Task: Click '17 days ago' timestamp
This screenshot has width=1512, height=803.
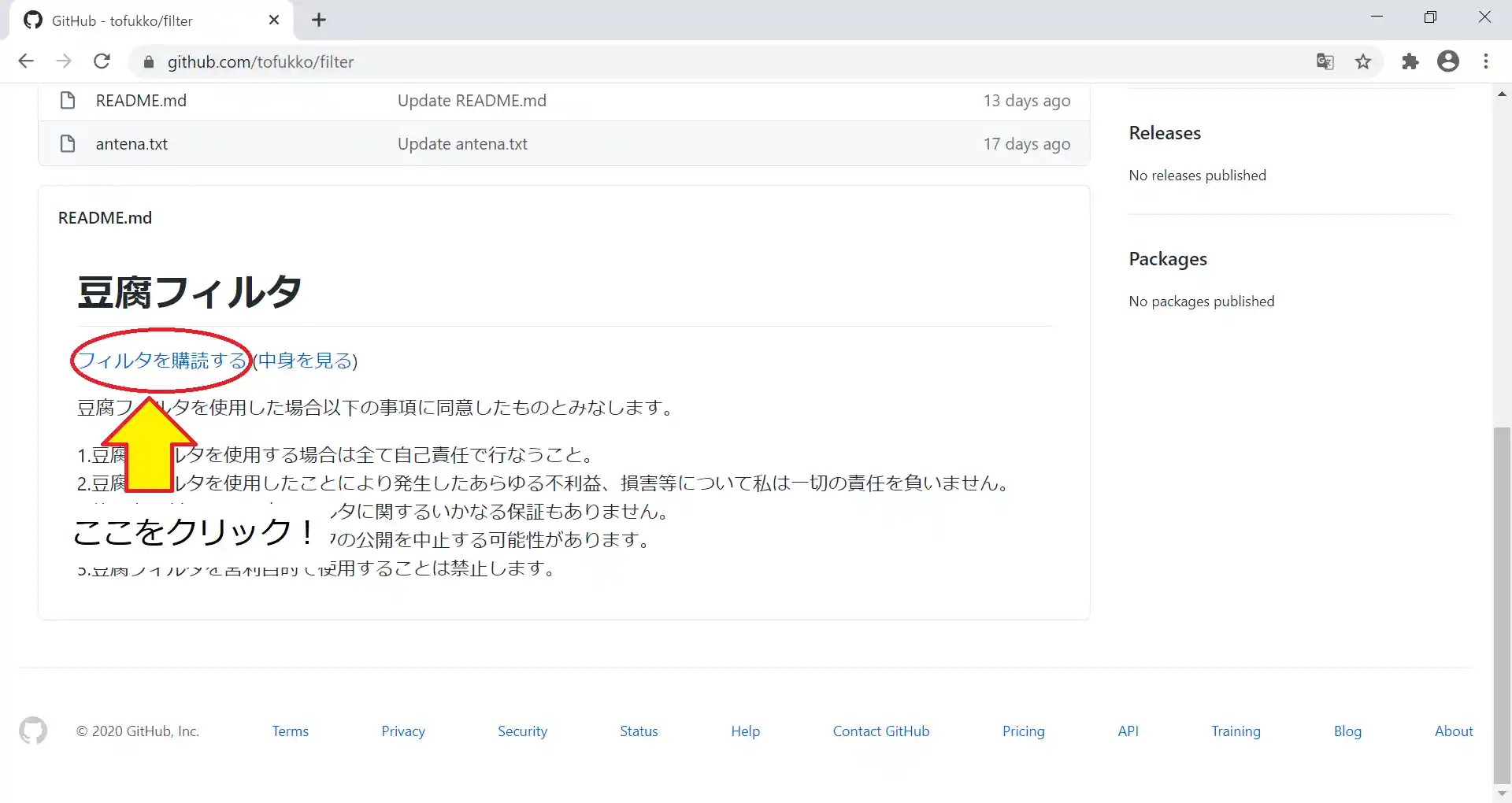Action: 1027,144
